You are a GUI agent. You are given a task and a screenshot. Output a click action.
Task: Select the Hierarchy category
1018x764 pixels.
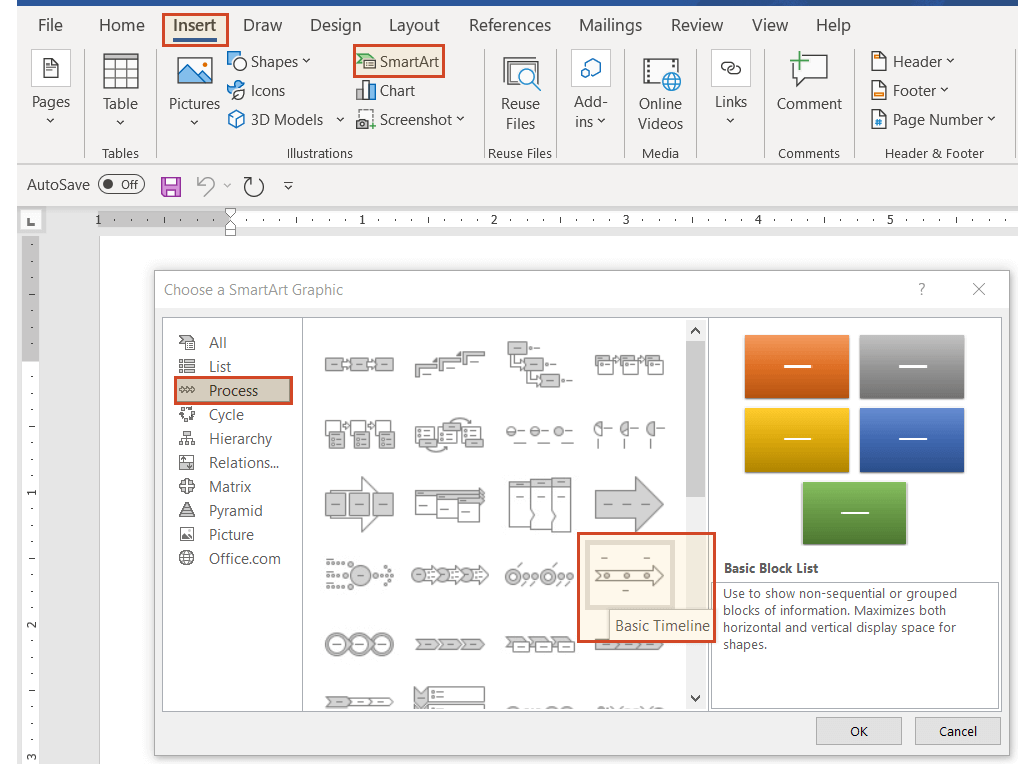coord(240,438)
